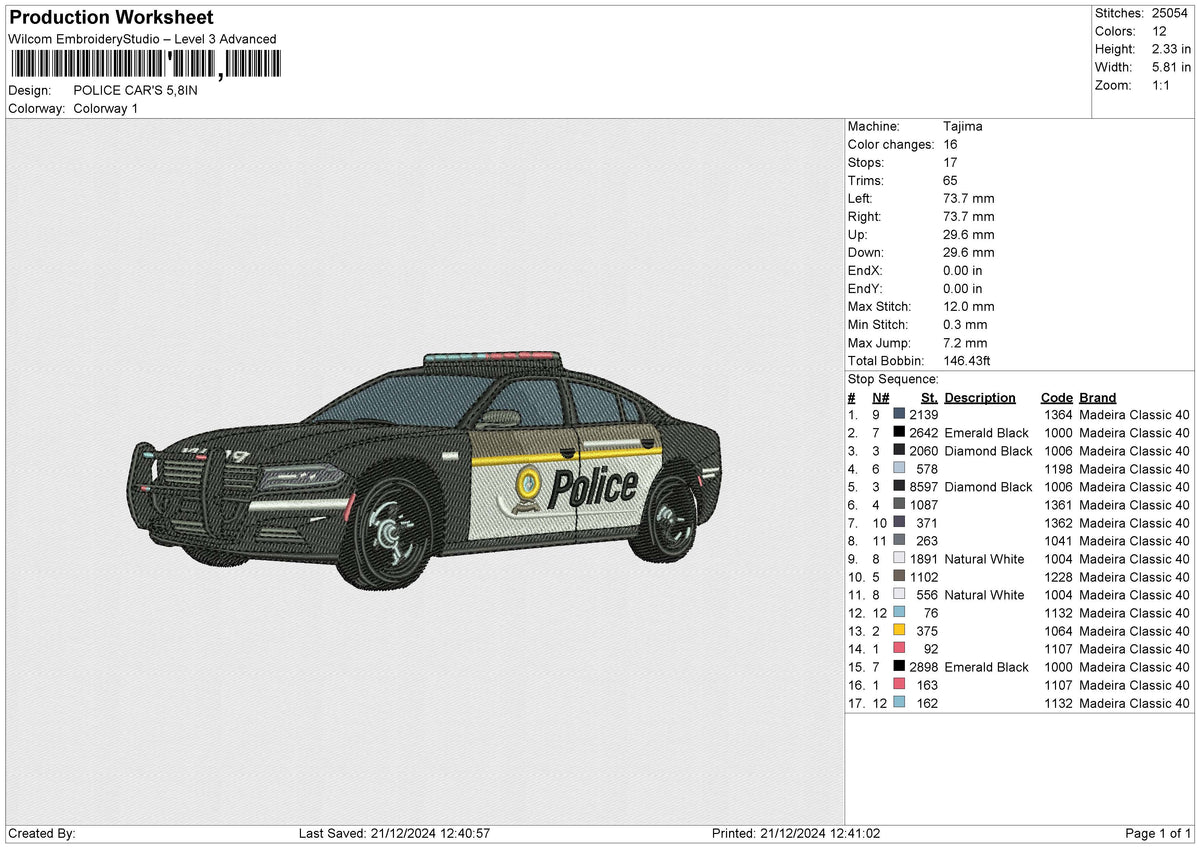1200x848 pixels.
Task: Select the "Brand" column header
Action: 1098,397
